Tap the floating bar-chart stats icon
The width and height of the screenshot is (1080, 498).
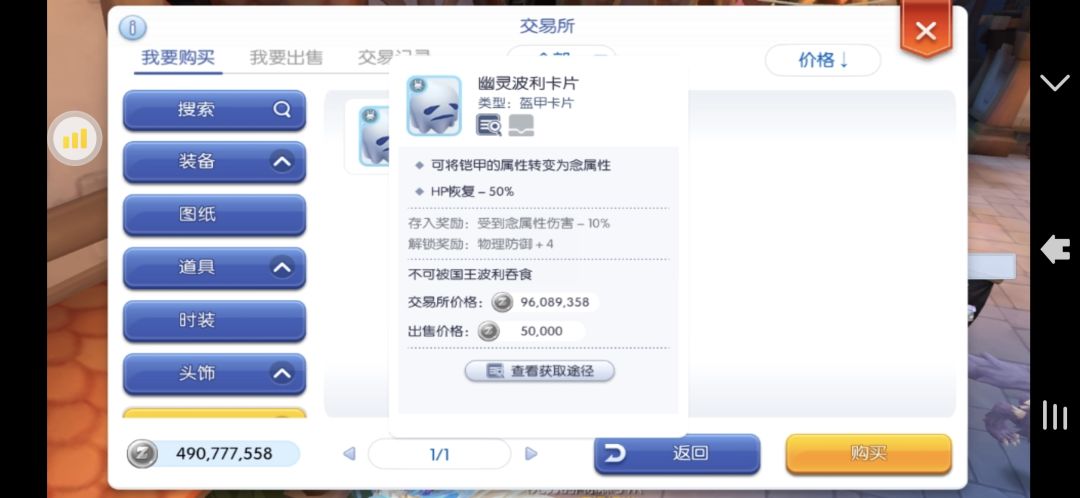click(75, 138)
